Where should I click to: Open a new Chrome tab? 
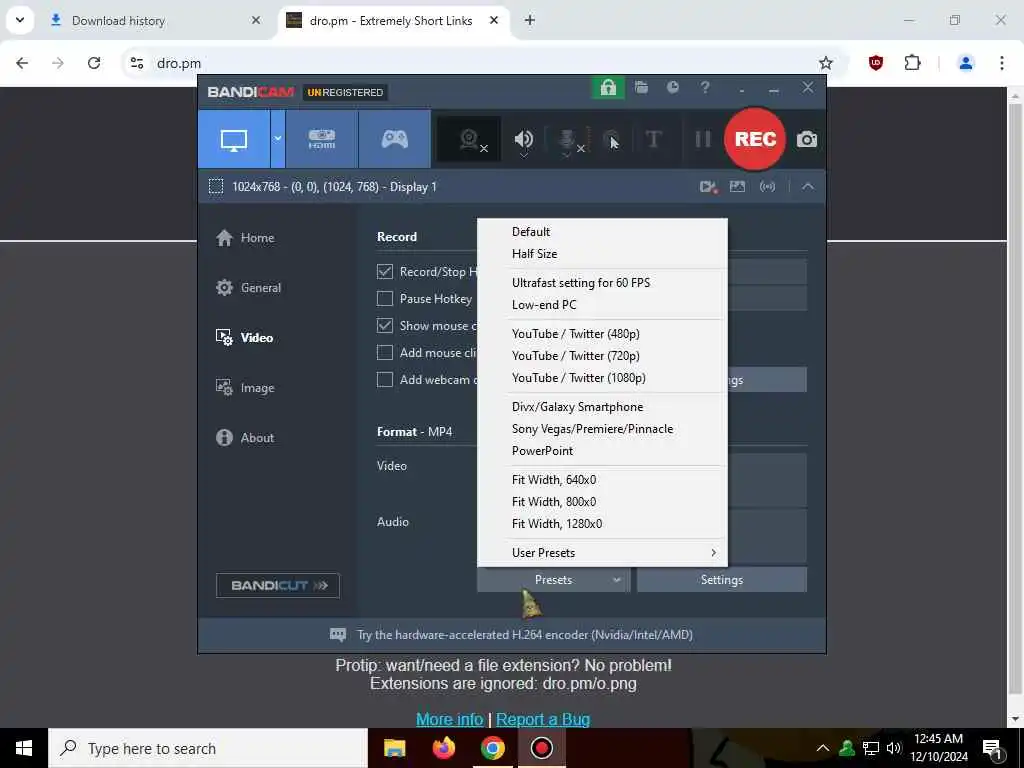tap(530, 21)
